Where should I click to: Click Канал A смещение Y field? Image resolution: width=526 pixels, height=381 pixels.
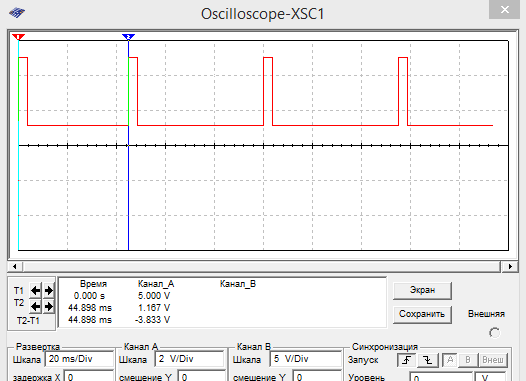(201, 376)
